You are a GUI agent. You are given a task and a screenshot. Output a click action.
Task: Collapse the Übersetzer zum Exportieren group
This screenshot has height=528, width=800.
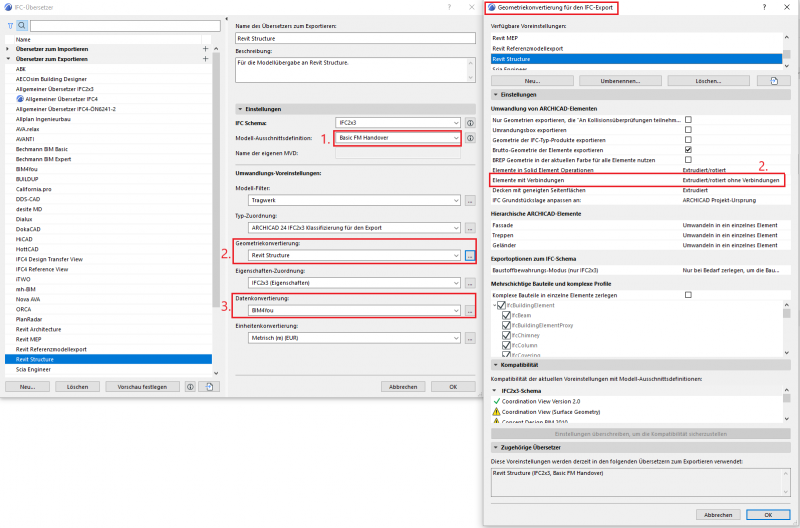tap(9, 59)
